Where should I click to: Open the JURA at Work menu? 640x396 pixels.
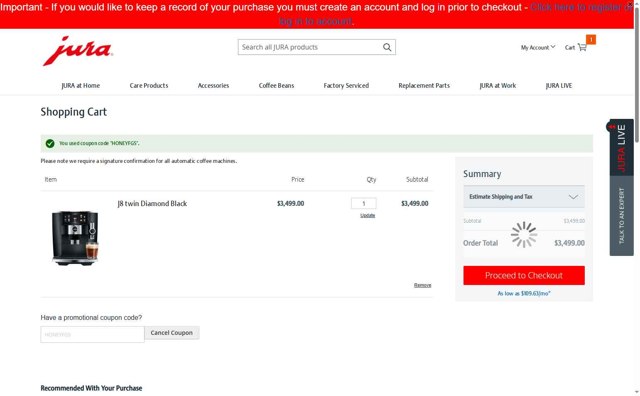point(498,85)
